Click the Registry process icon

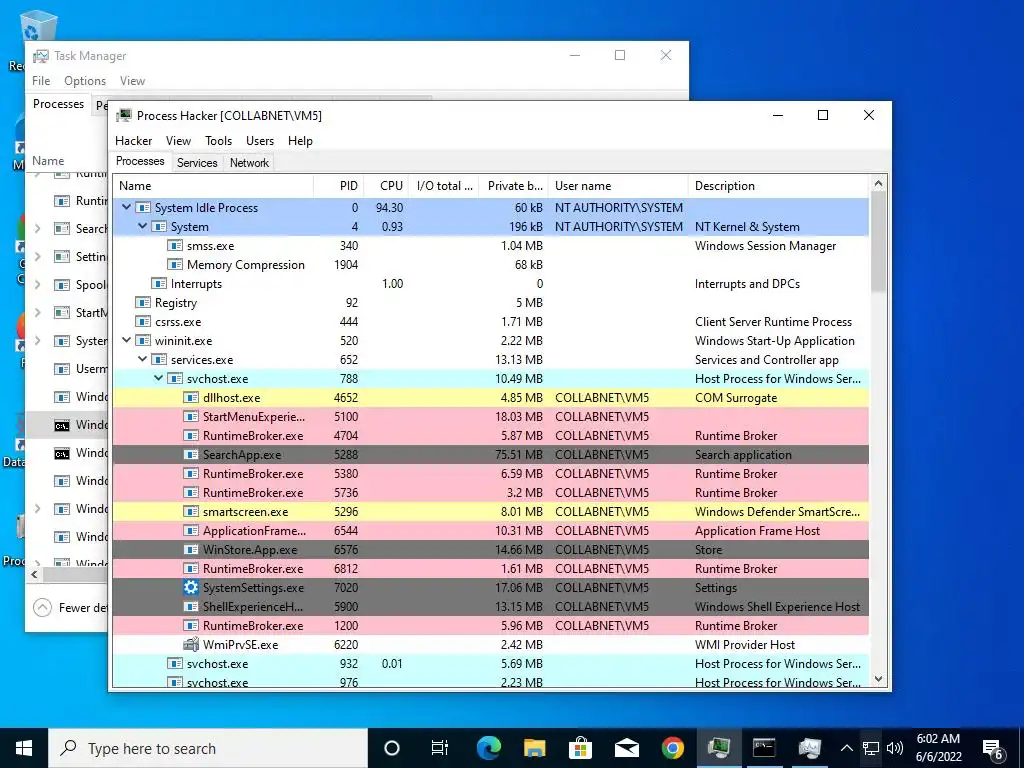142,303
